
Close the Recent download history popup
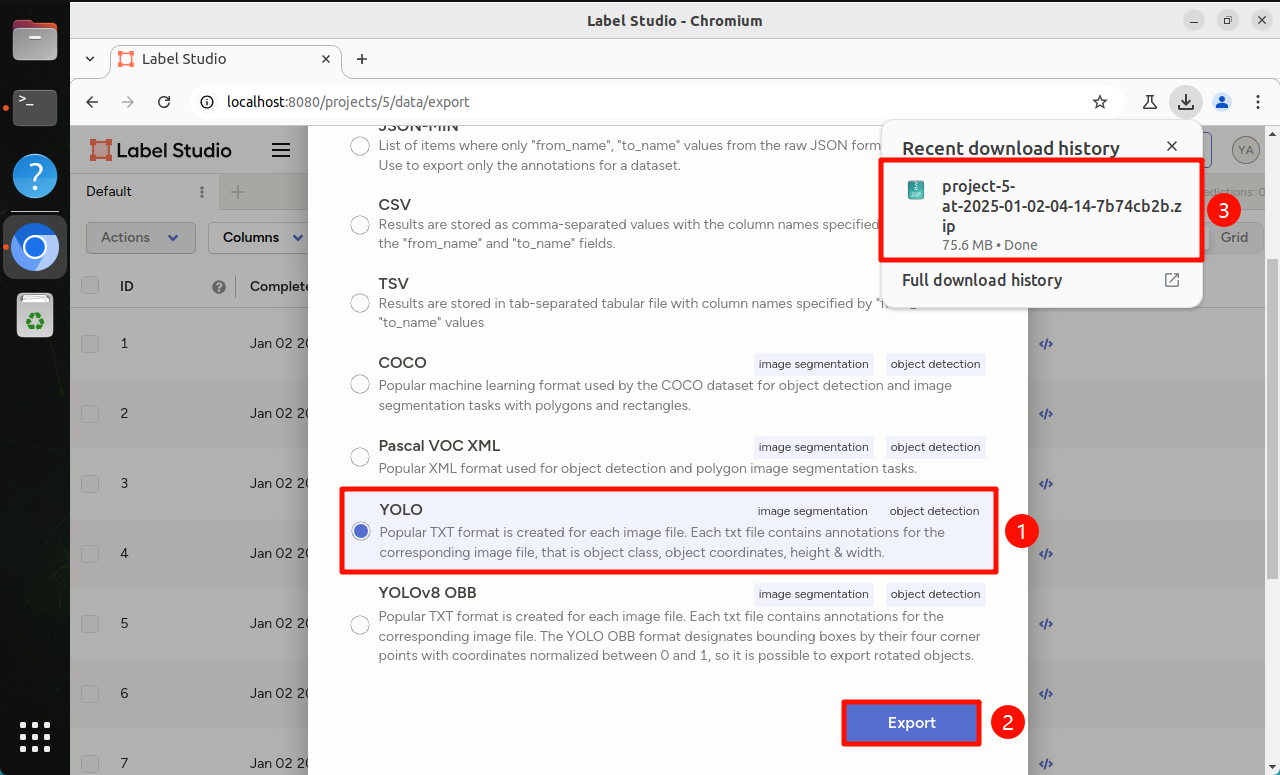1172,147
